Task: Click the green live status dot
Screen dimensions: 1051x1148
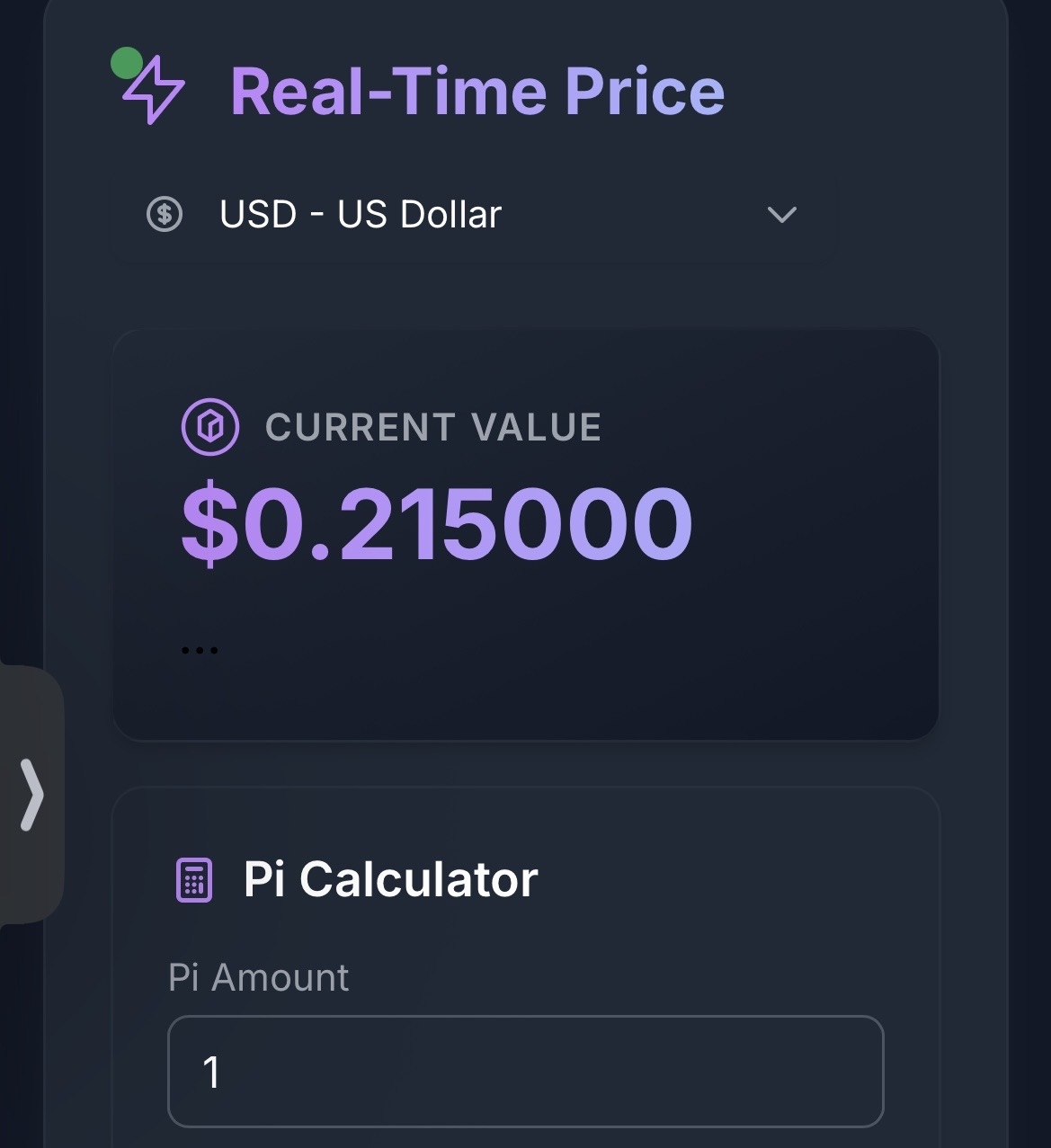Action: 126,63
